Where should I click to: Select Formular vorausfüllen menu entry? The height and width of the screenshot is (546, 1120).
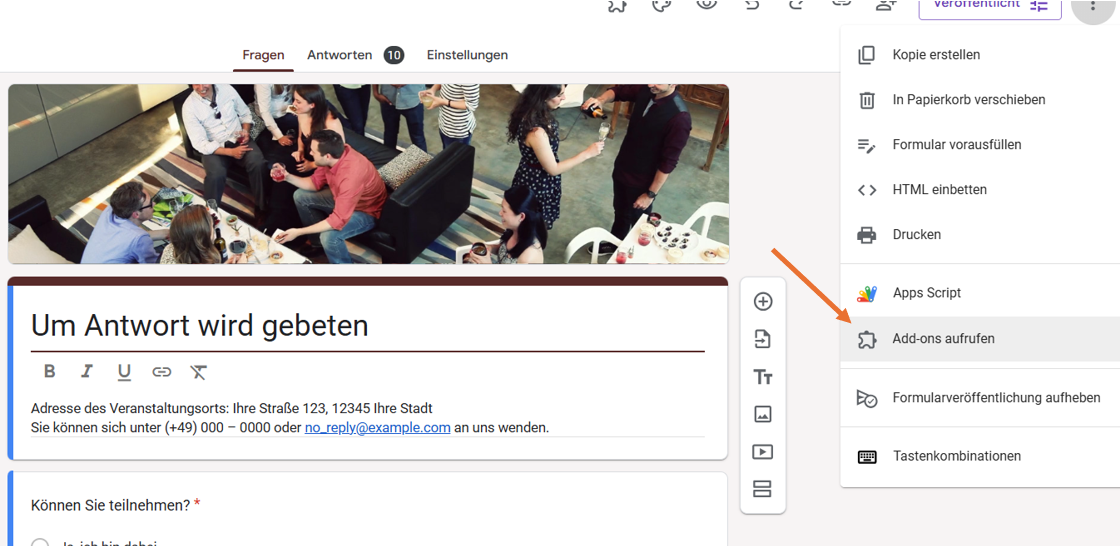pyautogui.click(x=980, y=144)
